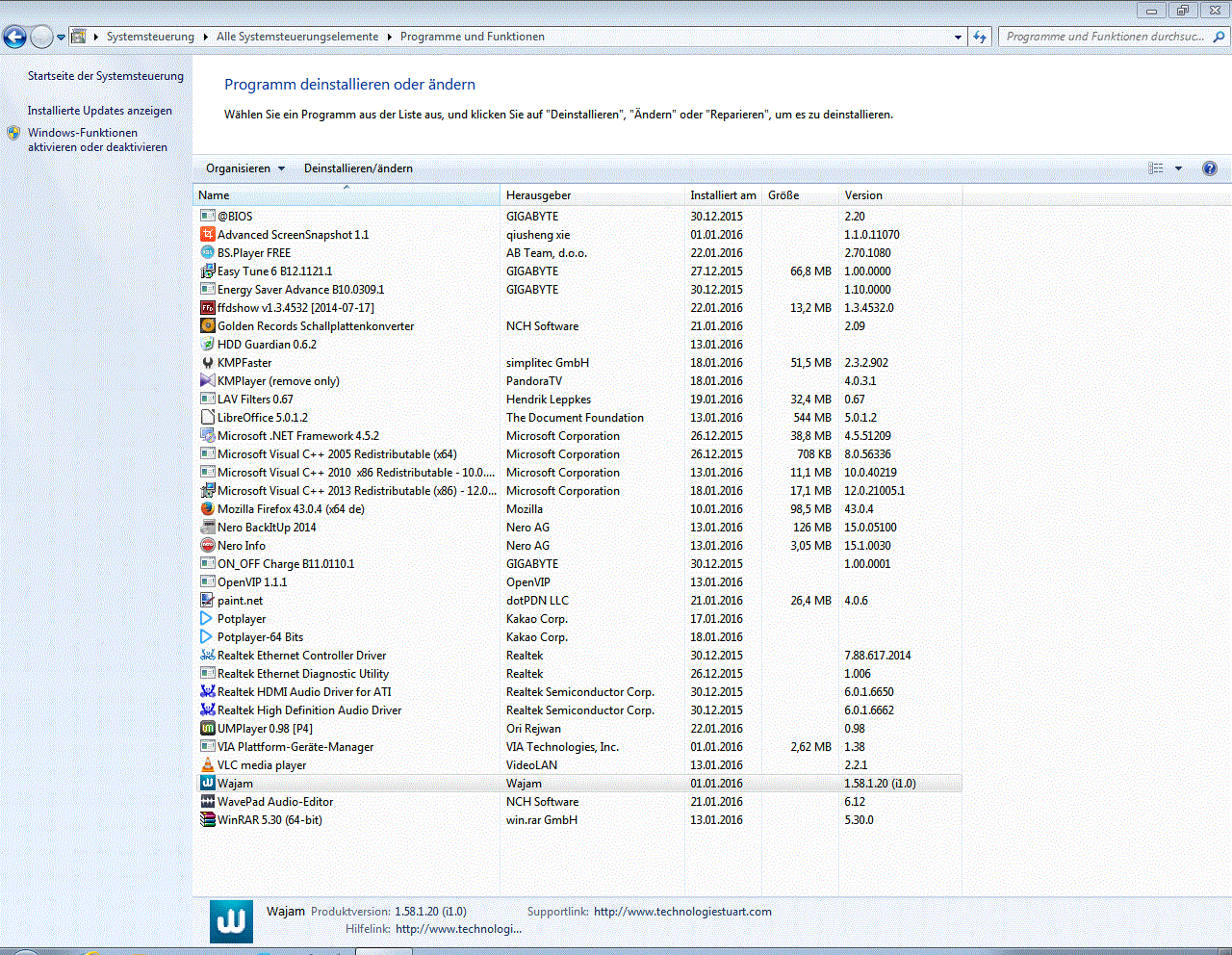Open the Organisieren dropdown menu
Image resolution: width=1232 pixels, height=955 pixels.
pos(245,168)
